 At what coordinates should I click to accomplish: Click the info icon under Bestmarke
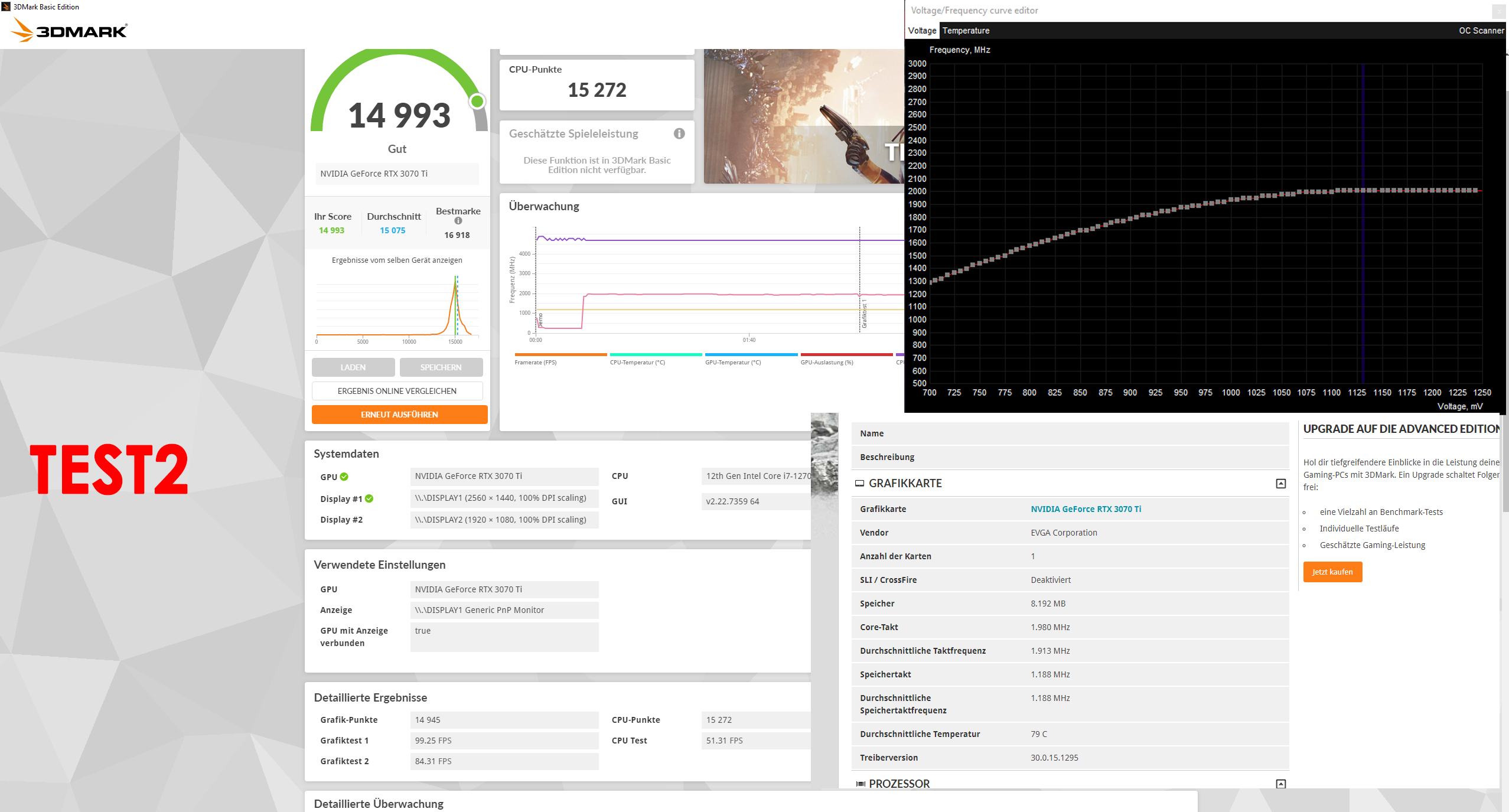pos(458,221)
